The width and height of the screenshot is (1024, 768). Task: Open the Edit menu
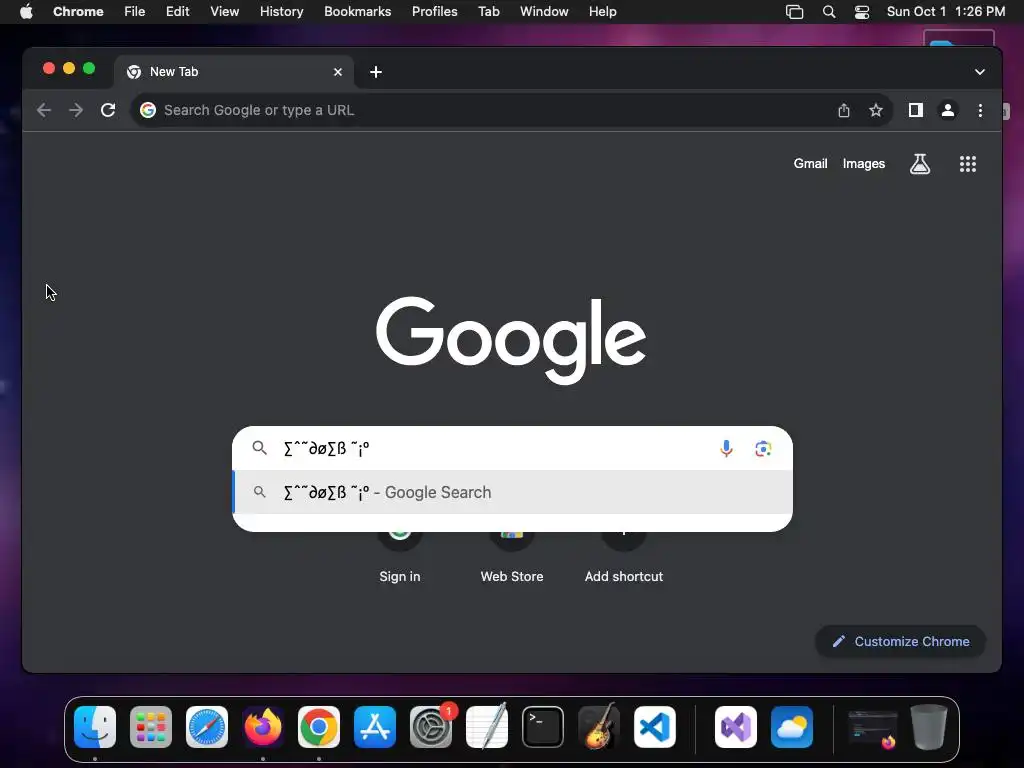point(177,12)
